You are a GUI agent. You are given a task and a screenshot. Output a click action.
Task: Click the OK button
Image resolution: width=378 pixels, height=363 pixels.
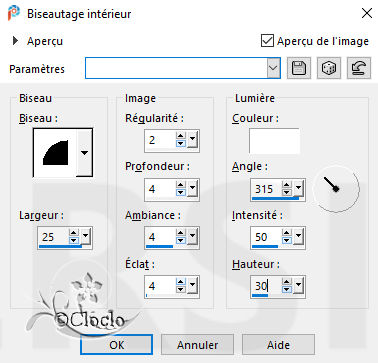(117, 345)
